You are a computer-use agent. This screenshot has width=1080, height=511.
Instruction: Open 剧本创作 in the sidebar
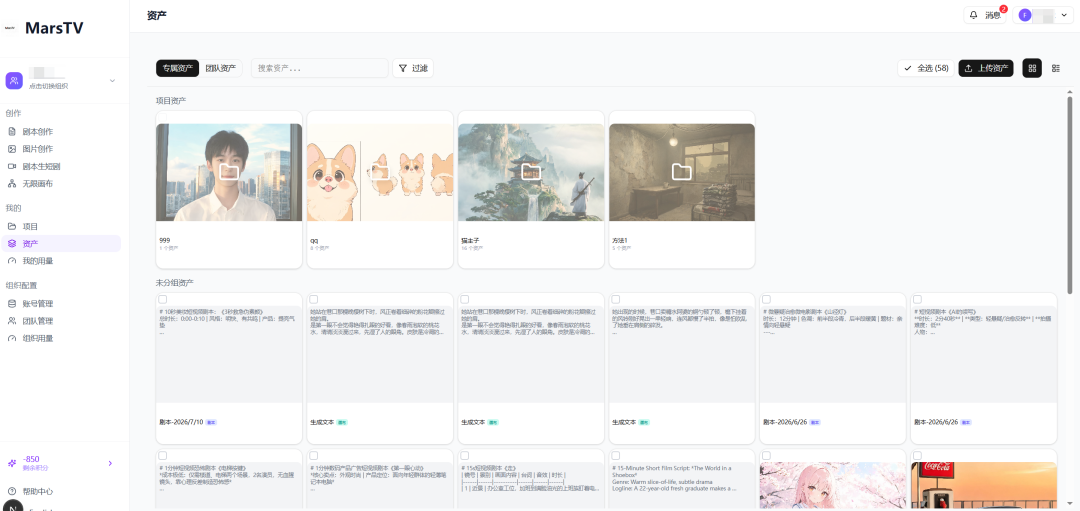click(37, 132)
